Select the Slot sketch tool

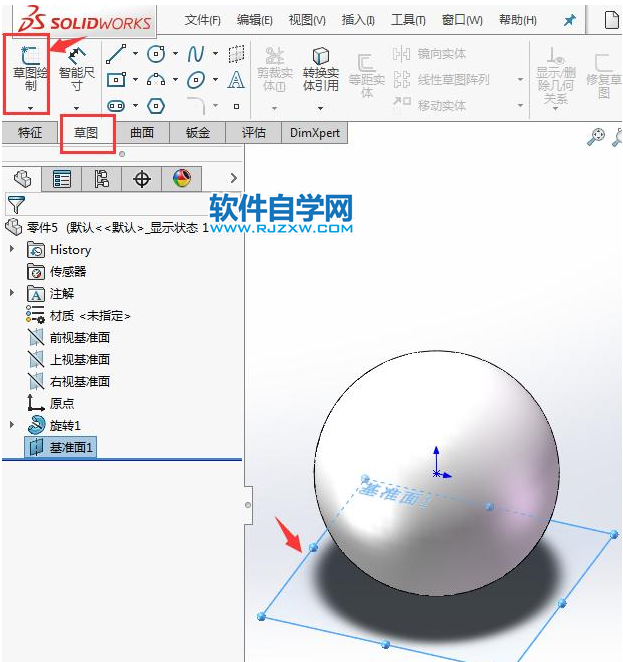click(116, 106)
